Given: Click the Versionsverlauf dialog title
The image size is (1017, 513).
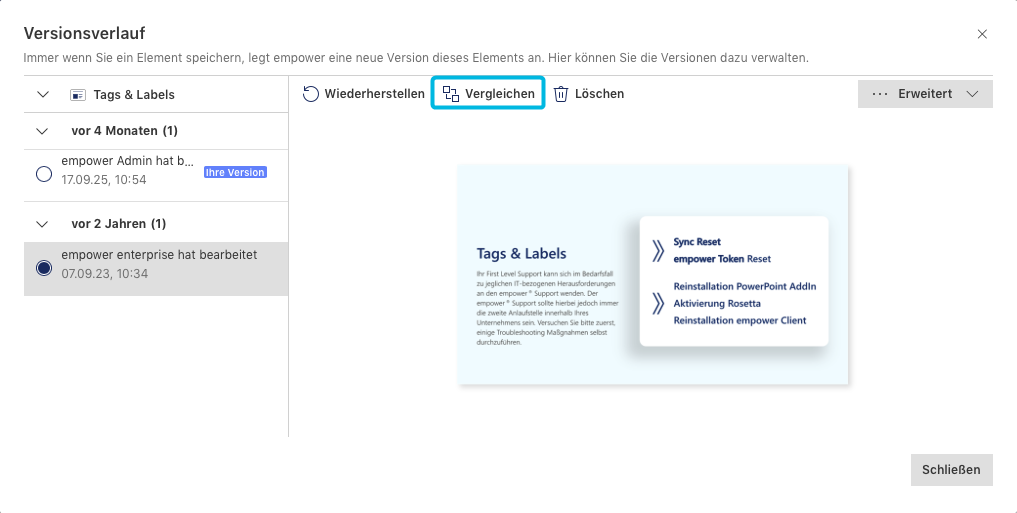Looking at the screenshot, I should [84, 33].
